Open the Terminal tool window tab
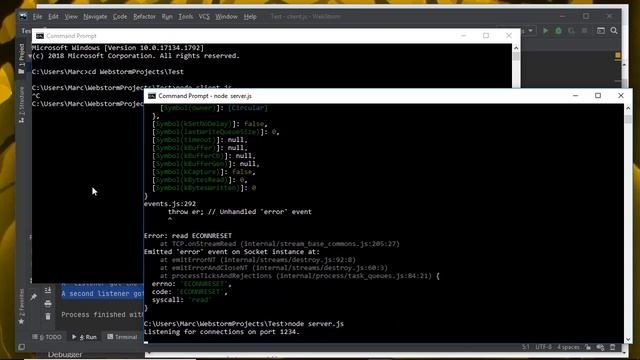The image size is (640, 360). coord(122,337)
